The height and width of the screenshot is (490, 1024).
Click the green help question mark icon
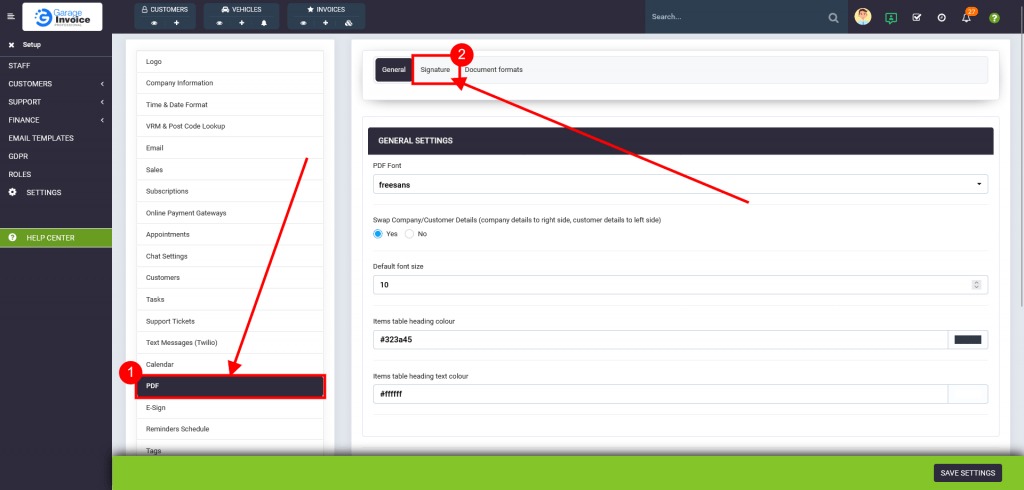tap(994, 18)
